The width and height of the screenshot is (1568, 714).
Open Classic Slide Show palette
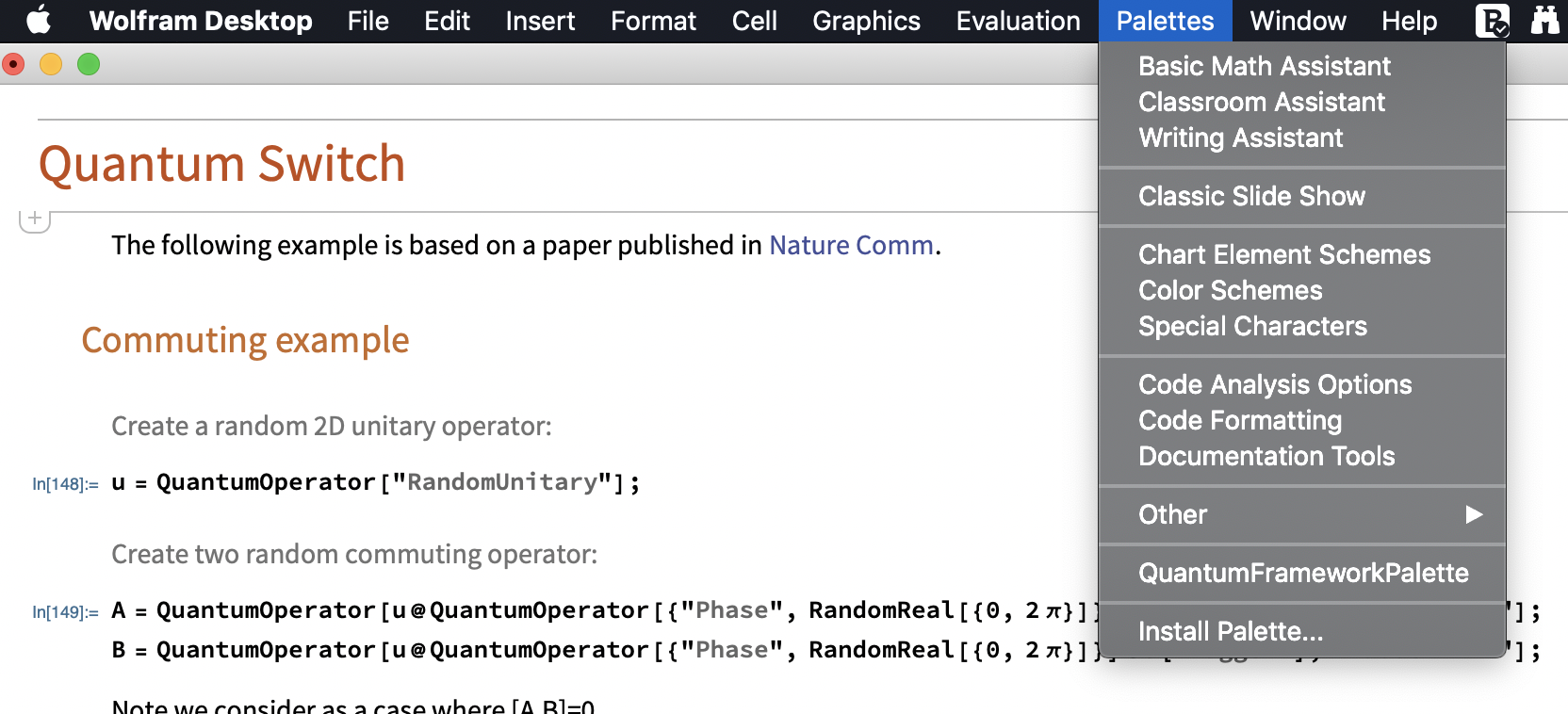point(1302,196)
